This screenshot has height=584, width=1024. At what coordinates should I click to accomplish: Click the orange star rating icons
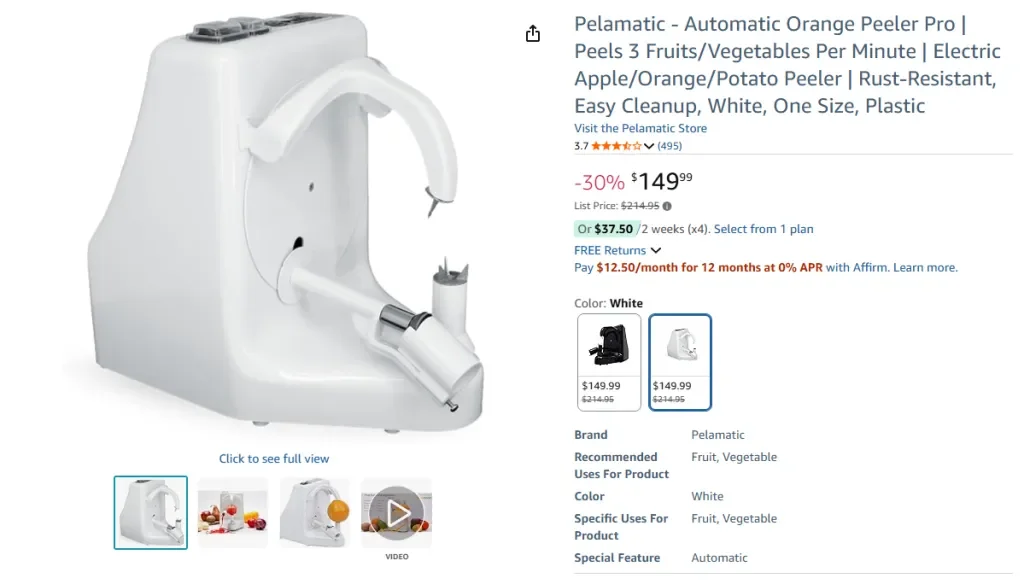[615, 146]
